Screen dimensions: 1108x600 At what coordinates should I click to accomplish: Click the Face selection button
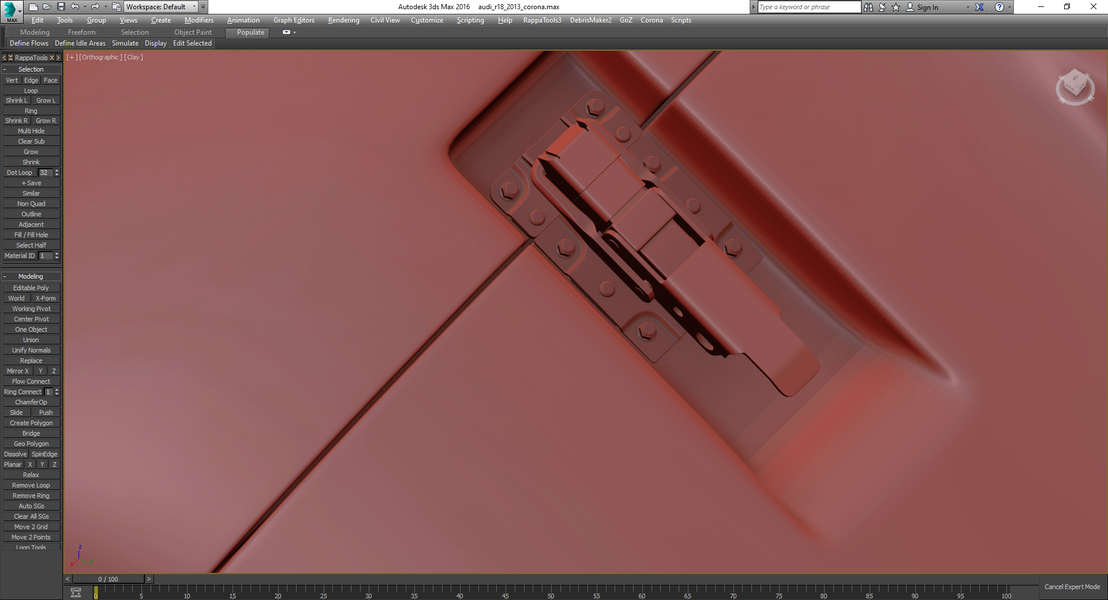pyautogui.click(x=50, y=80)
